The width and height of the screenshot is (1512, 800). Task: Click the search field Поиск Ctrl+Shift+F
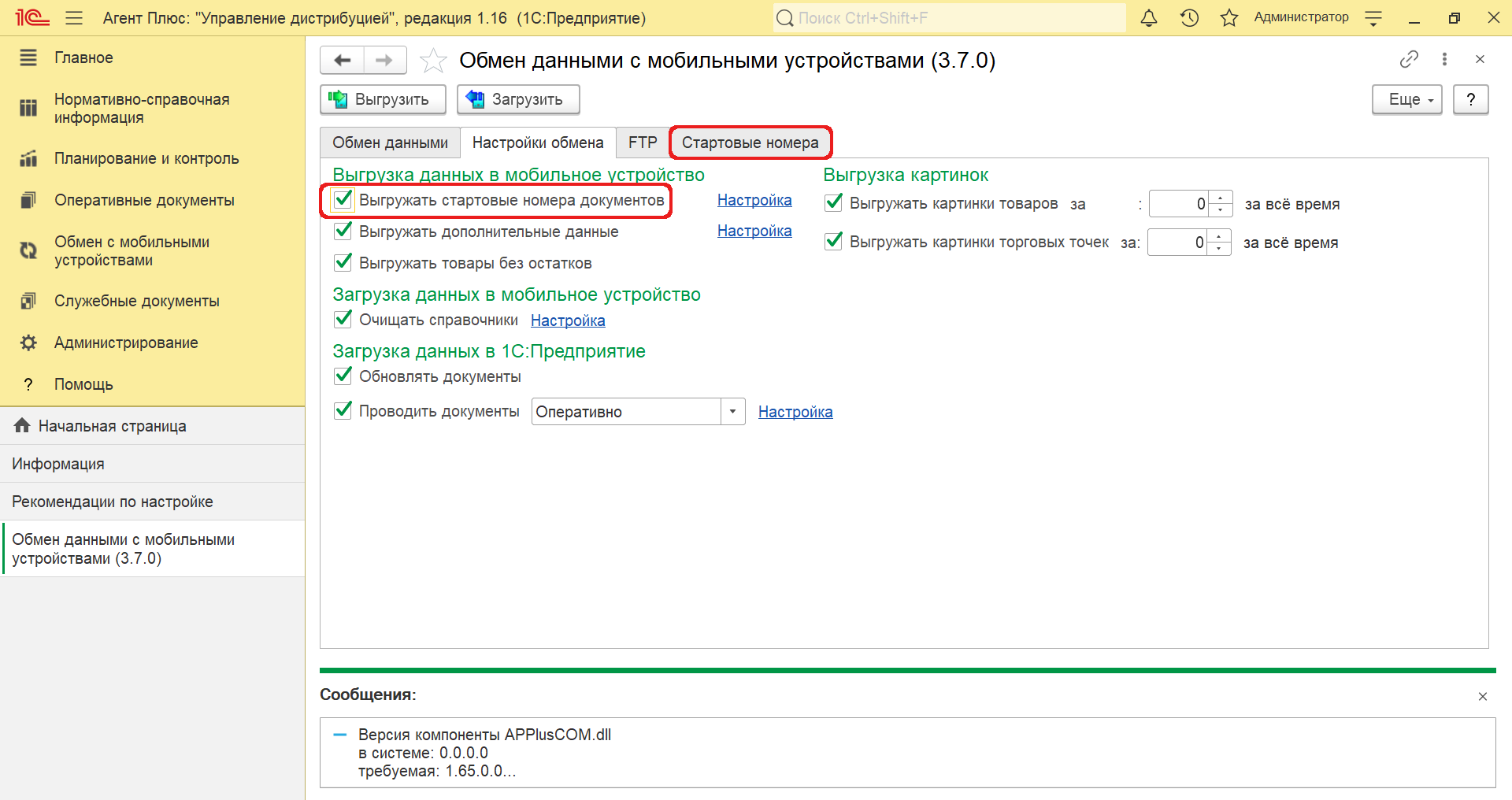(x=949, y=18)
